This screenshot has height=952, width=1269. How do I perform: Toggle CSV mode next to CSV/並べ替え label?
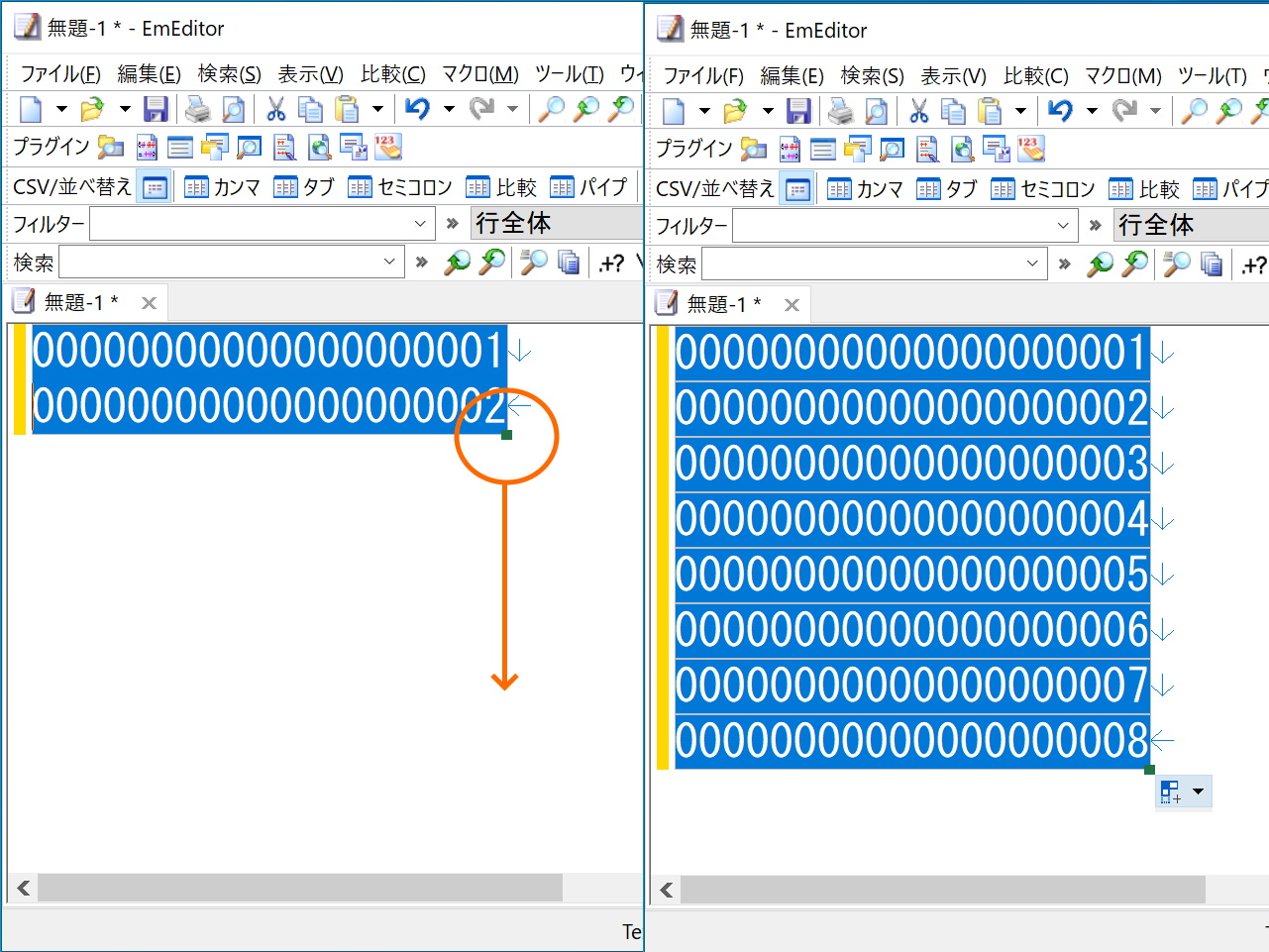(155, 187)
